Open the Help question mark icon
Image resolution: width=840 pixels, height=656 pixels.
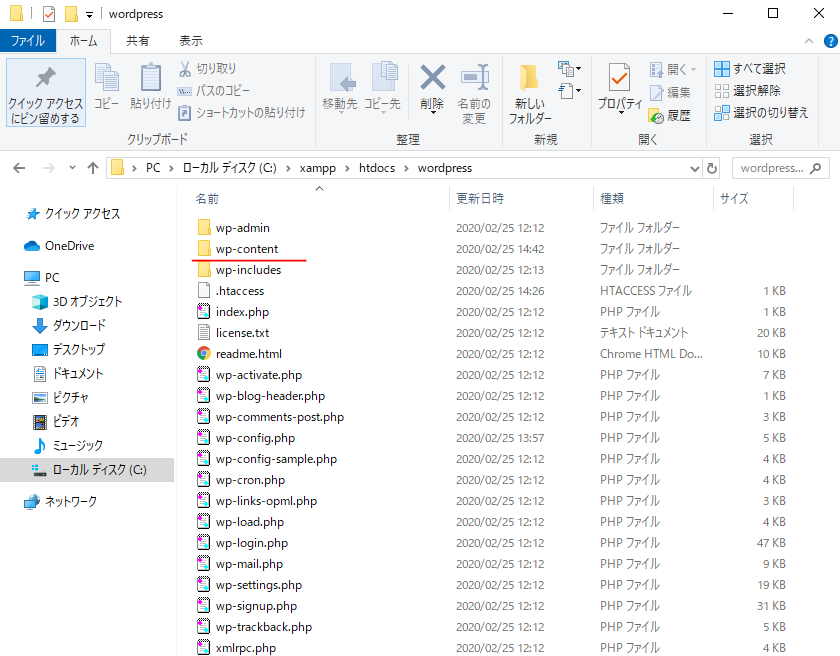(830, 41)
